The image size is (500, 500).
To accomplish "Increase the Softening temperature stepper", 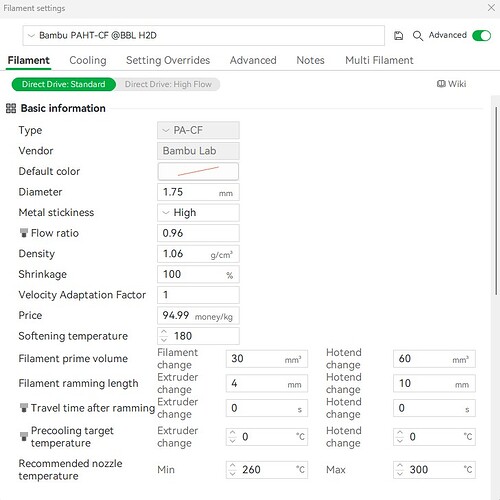I will (x=164, y=332).
